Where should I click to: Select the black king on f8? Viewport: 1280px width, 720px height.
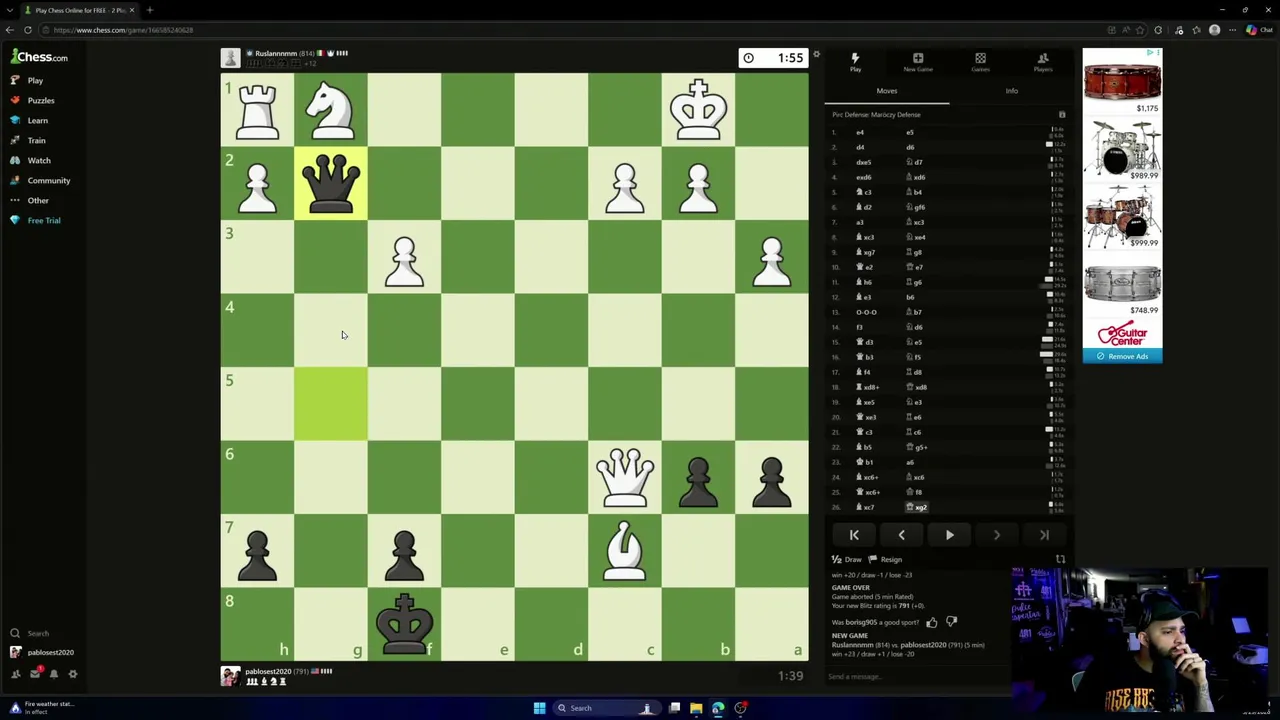[x=404, y=624]
